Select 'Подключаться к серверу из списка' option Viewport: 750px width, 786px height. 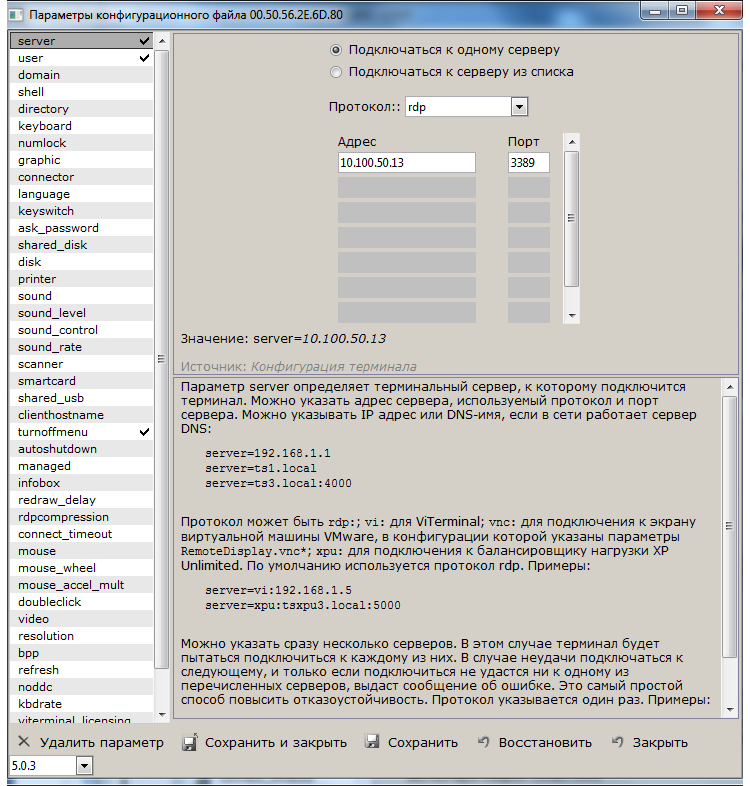336,72
